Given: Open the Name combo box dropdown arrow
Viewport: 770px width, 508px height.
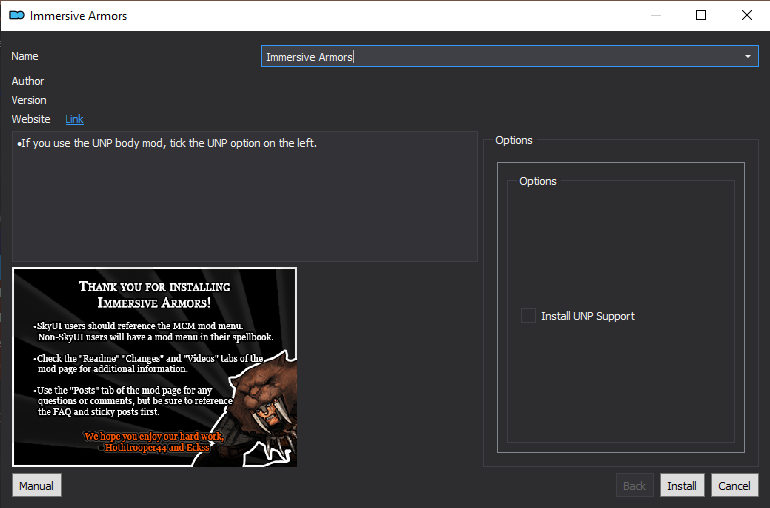Looking at the screenshot, I should (747, 56).
